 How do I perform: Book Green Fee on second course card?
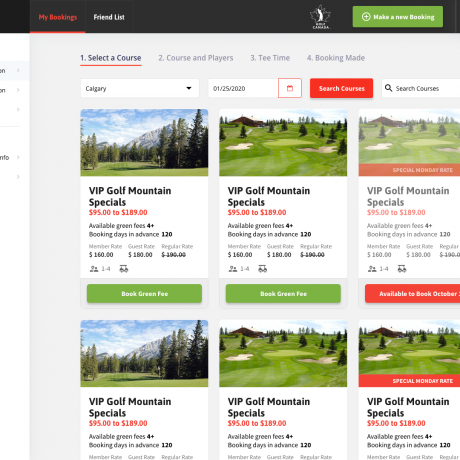283,294
